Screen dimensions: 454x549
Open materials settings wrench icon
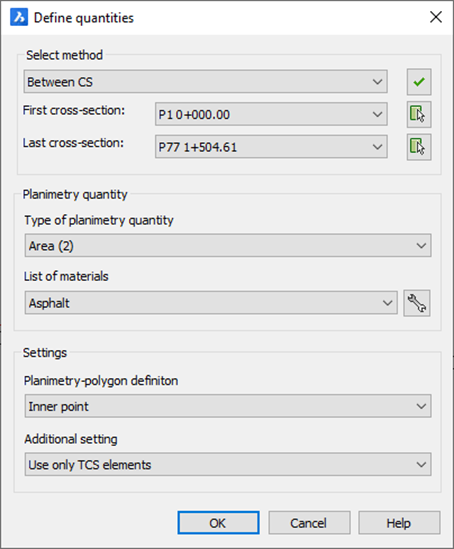pos(417,303)
